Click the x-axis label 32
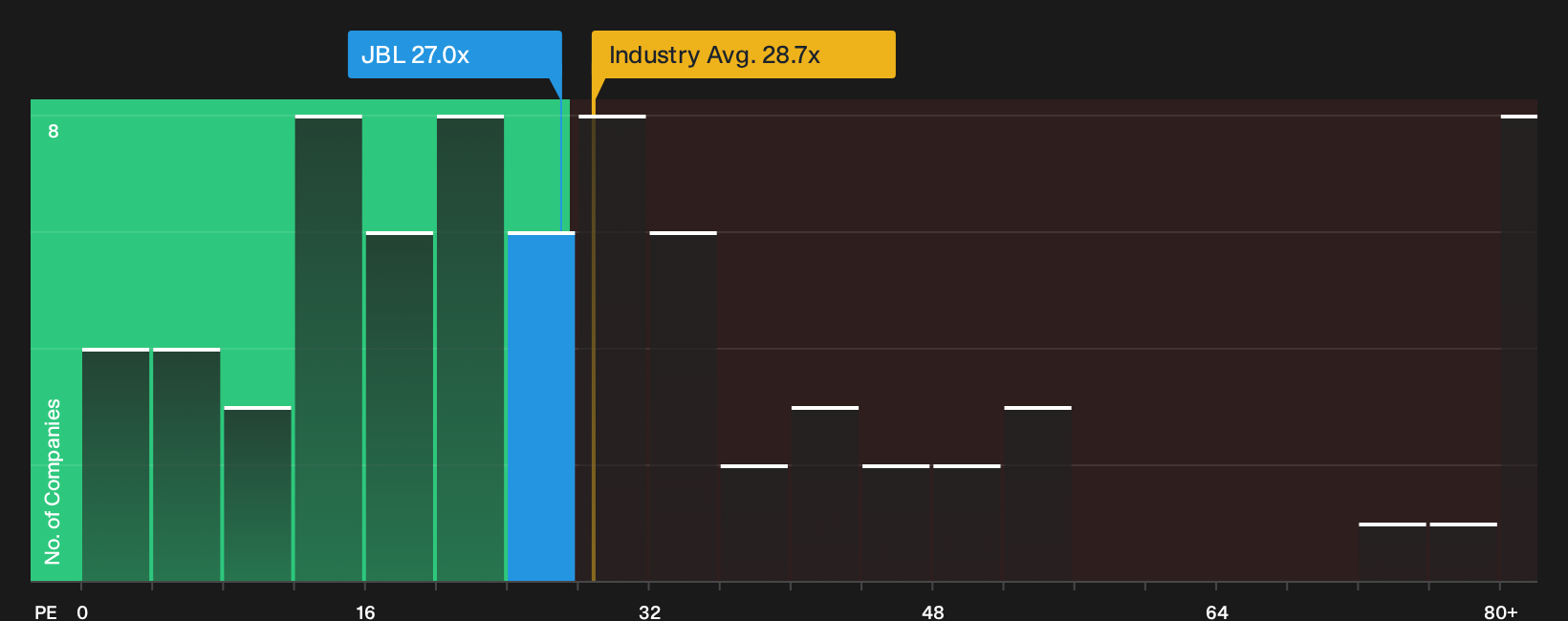 [x=649, y=611]
